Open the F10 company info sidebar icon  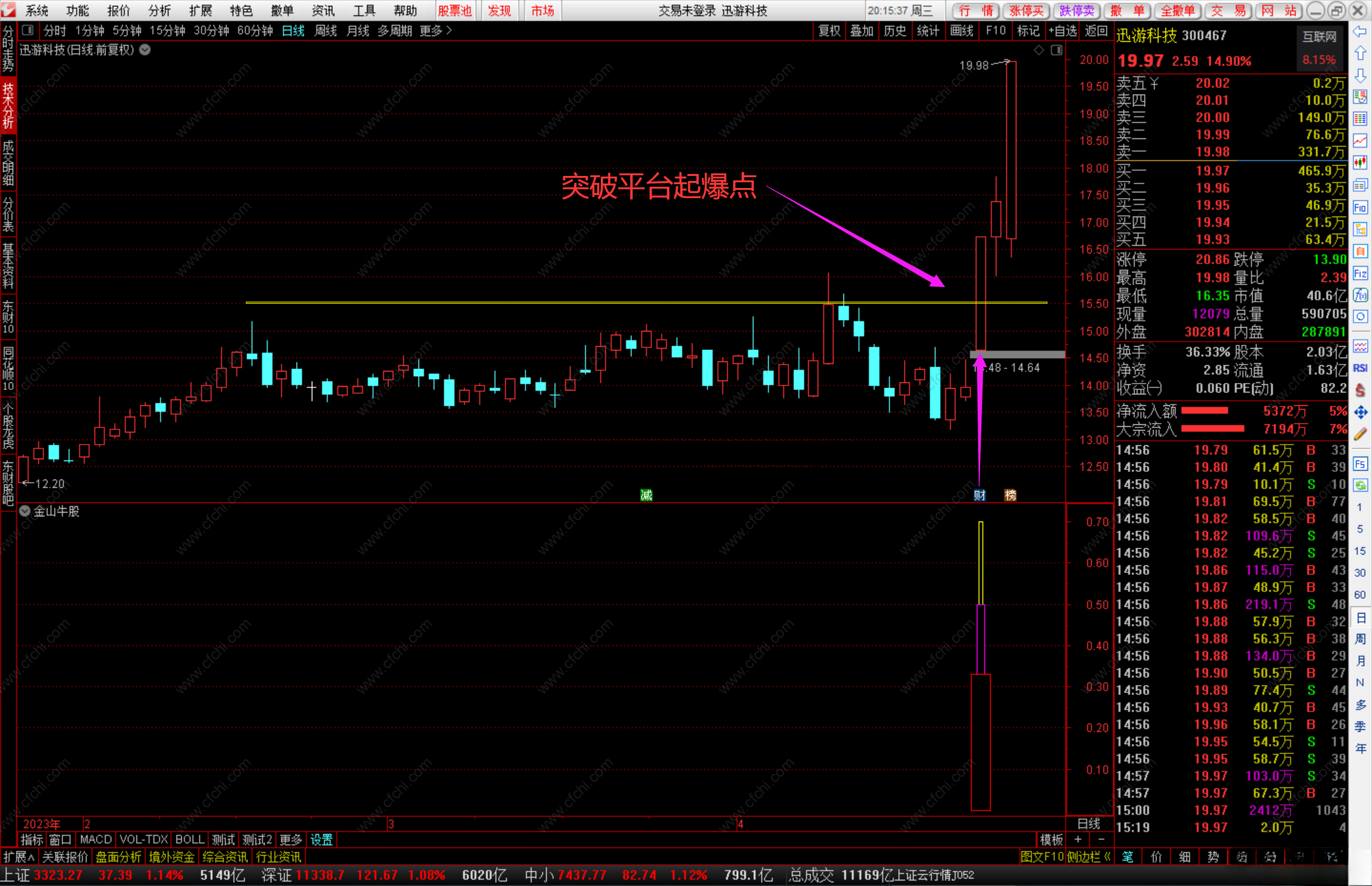tap(1360, 208)
